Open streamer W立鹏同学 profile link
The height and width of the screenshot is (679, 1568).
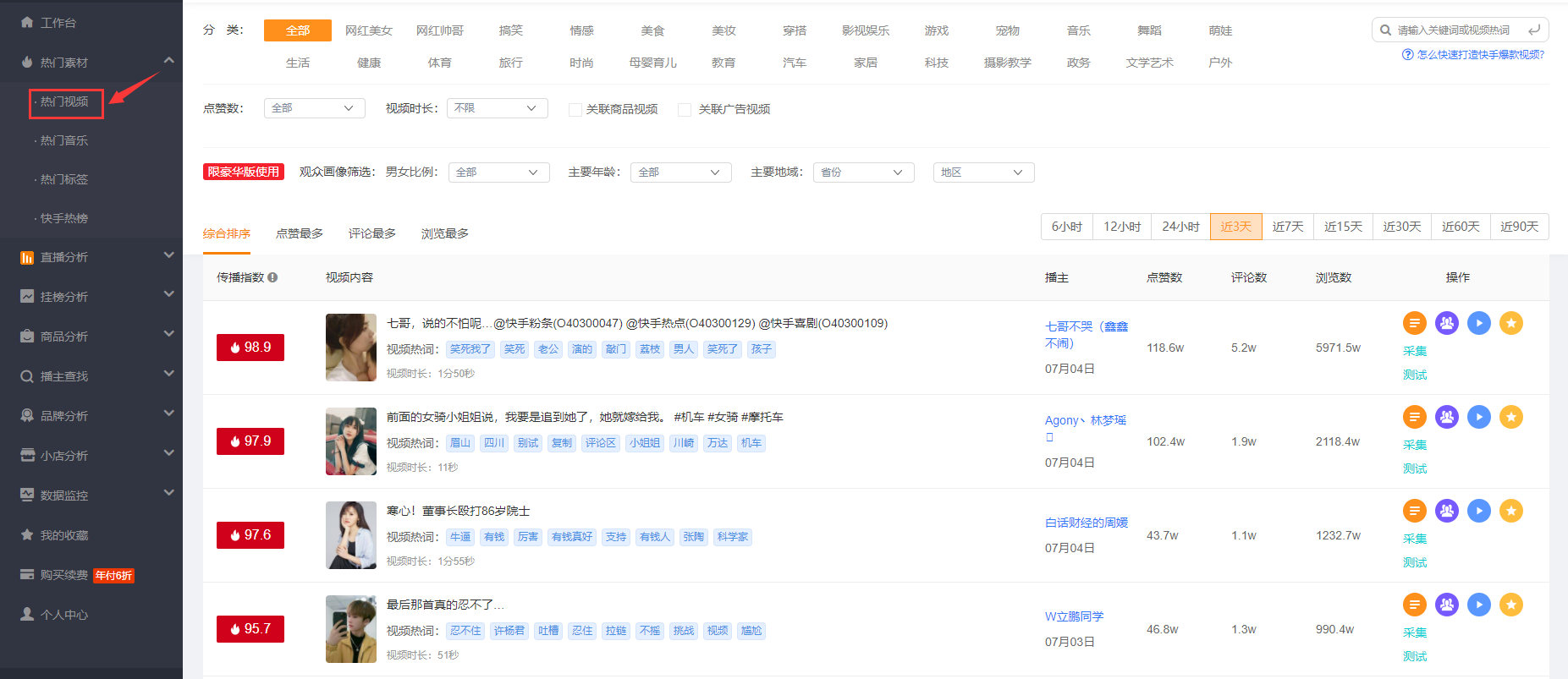tap(1075, 616)
